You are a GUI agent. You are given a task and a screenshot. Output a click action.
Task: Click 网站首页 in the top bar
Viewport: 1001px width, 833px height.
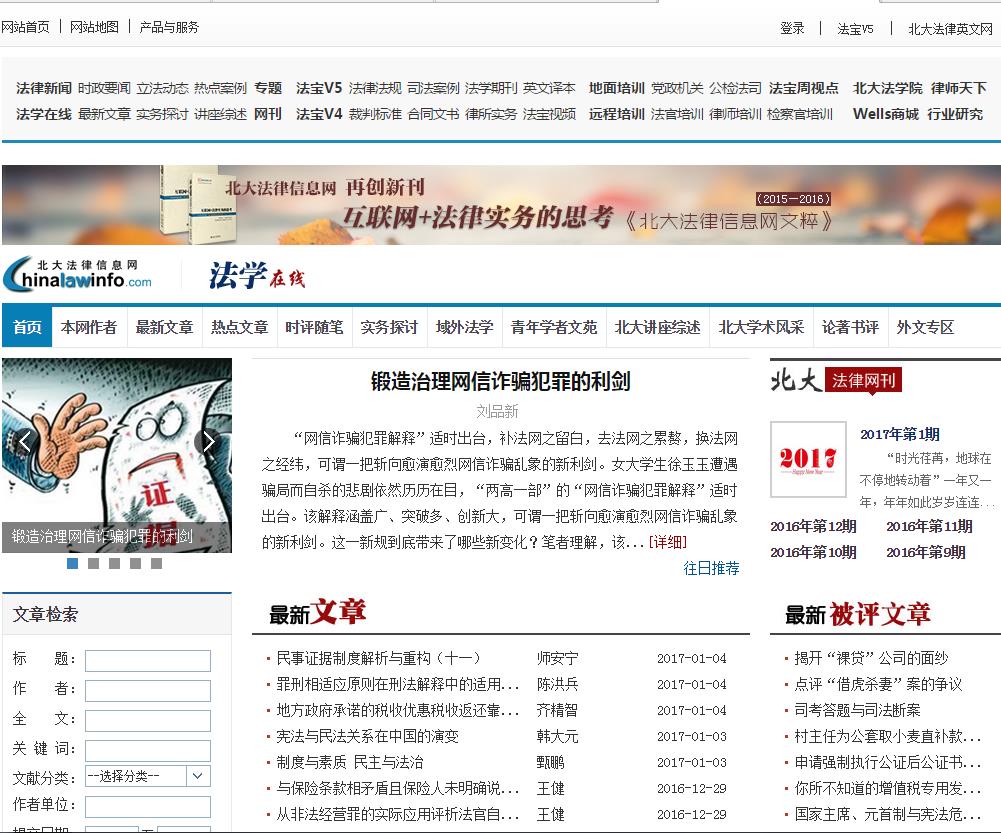(x=25, y=27)
